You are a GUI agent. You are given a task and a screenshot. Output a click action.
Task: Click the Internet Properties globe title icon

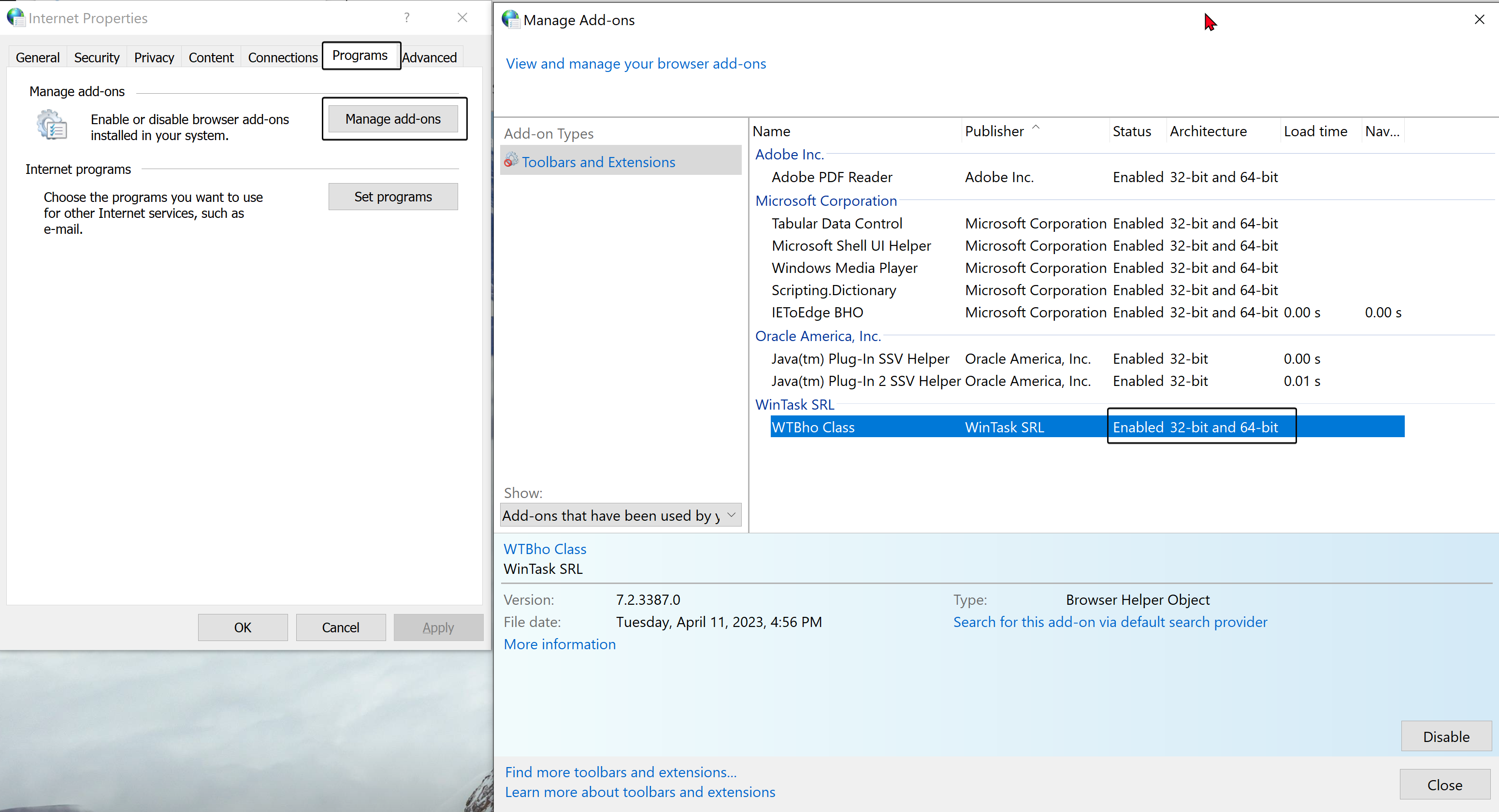pos(16,17)
